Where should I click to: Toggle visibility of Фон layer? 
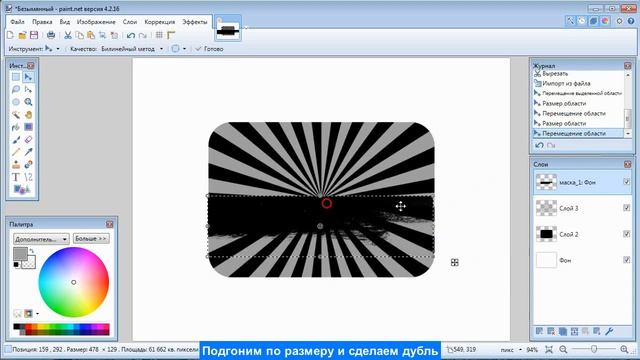(x=627, y=260)
